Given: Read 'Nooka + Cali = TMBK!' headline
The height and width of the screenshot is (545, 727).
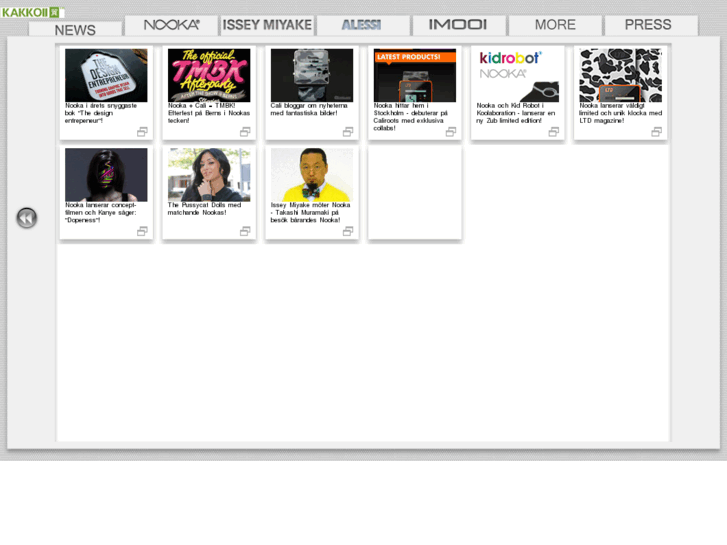Looking at the screenshot, I should tap(209, 113).
